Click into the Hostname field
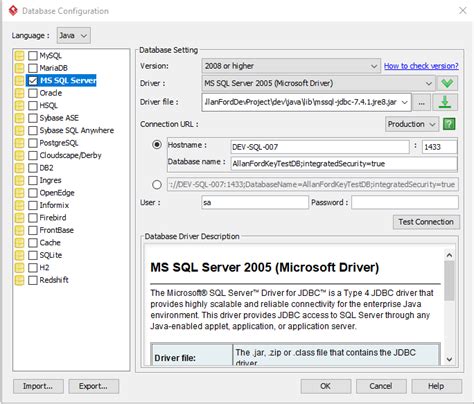This screenshot has height=404, width=474. coord(320,147)
